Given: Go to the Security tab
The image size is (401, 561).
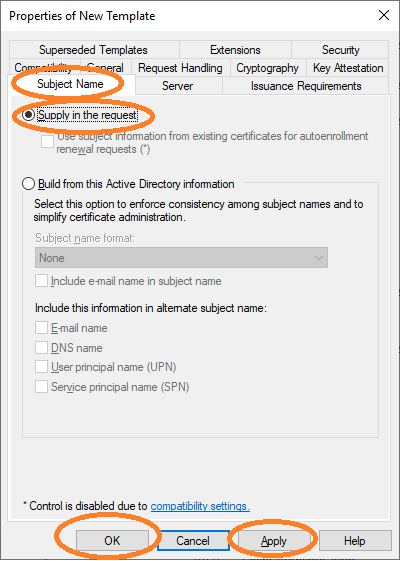Looking at the screenshot, I should pos(340,50).
